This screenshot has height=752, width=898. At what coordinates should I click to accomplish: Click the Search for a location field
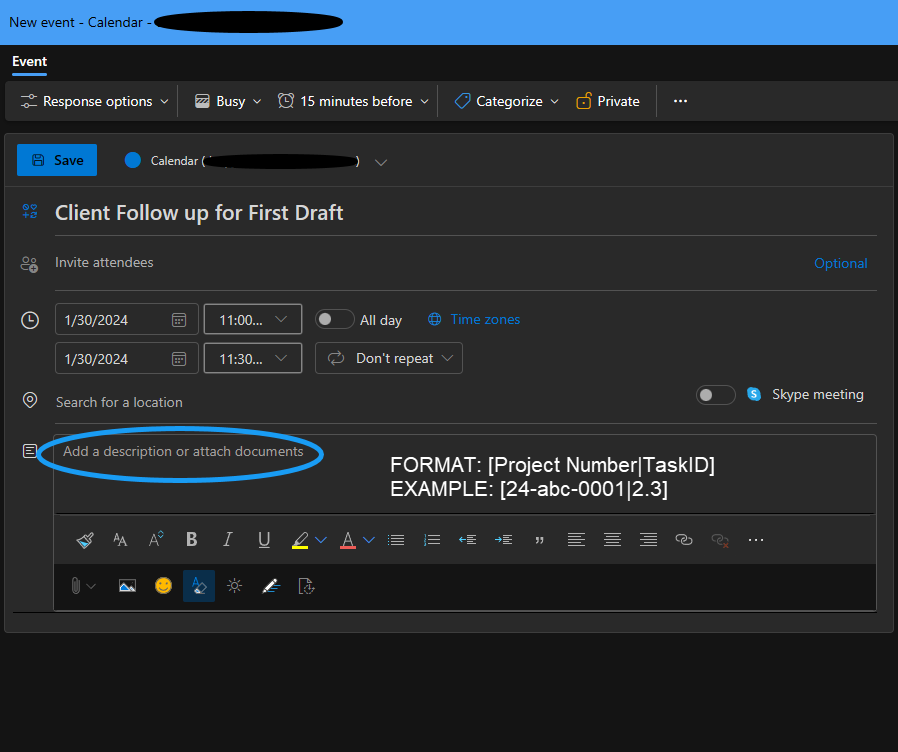(x=367, y=402)
